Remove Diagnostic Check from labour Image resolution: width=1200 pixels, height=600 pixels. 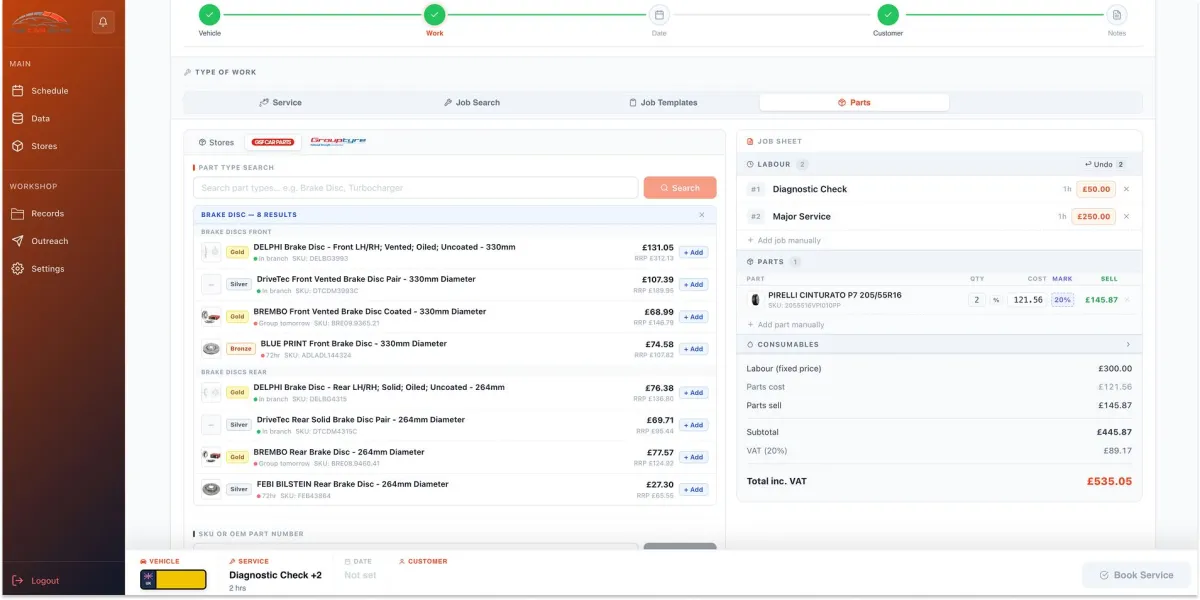1126,189
